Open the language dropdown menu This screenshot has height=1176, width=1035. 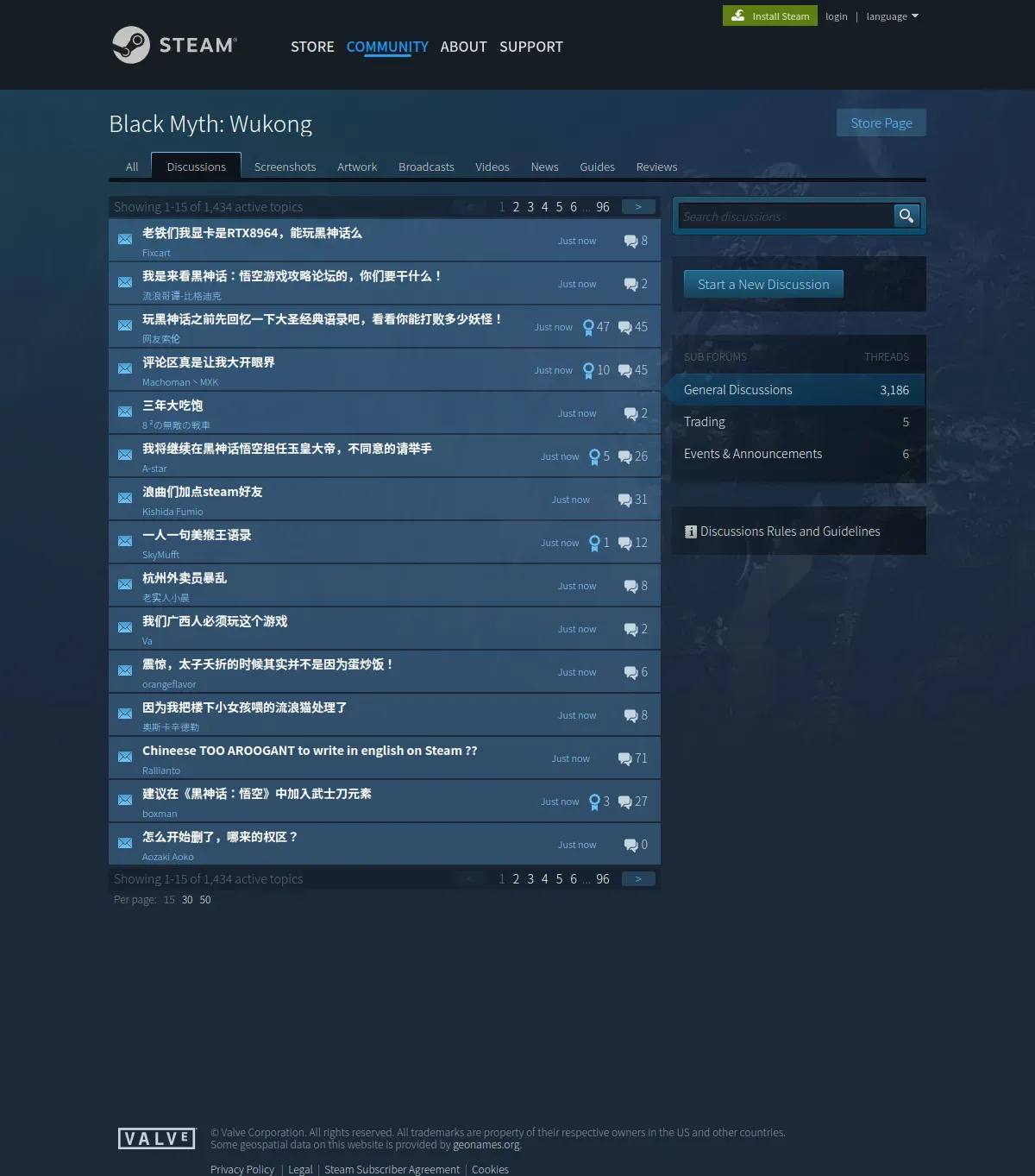893,16
